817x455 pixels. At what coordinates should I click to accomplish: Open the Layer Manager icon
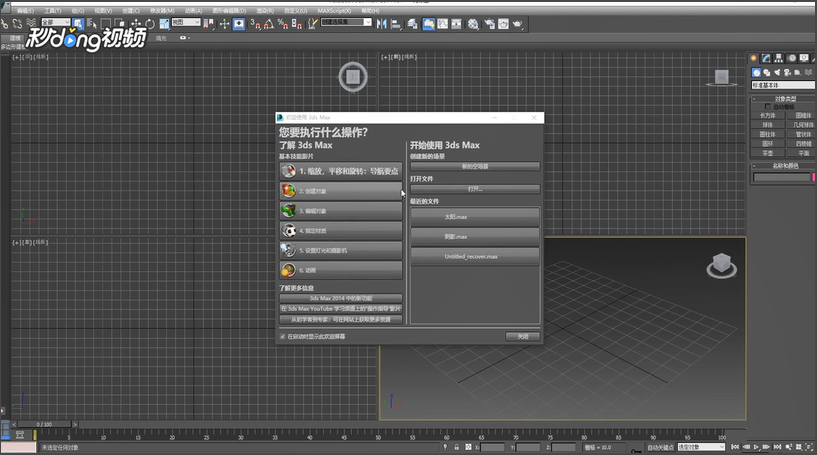[412, 24]
